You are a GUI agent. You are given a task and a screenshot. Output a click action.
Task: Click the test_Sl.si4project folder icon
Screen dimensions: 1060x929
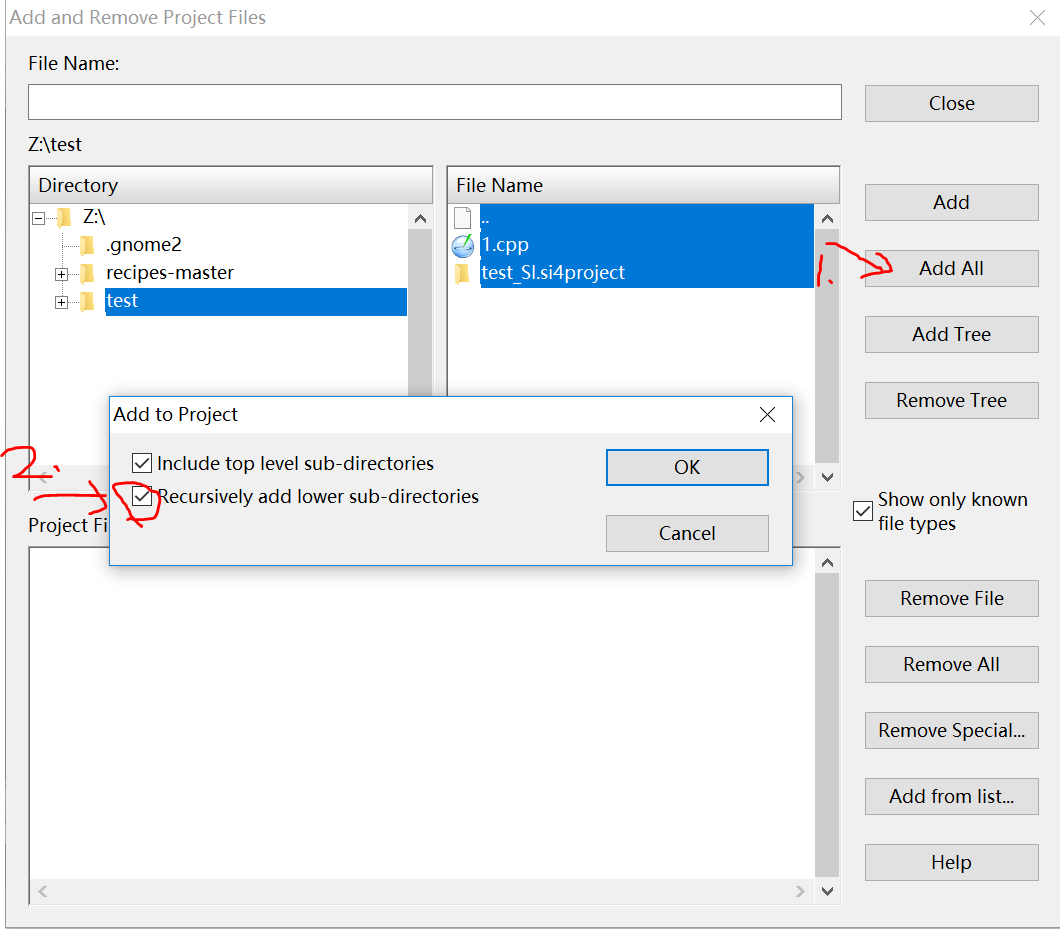click(x=463, y=272)
